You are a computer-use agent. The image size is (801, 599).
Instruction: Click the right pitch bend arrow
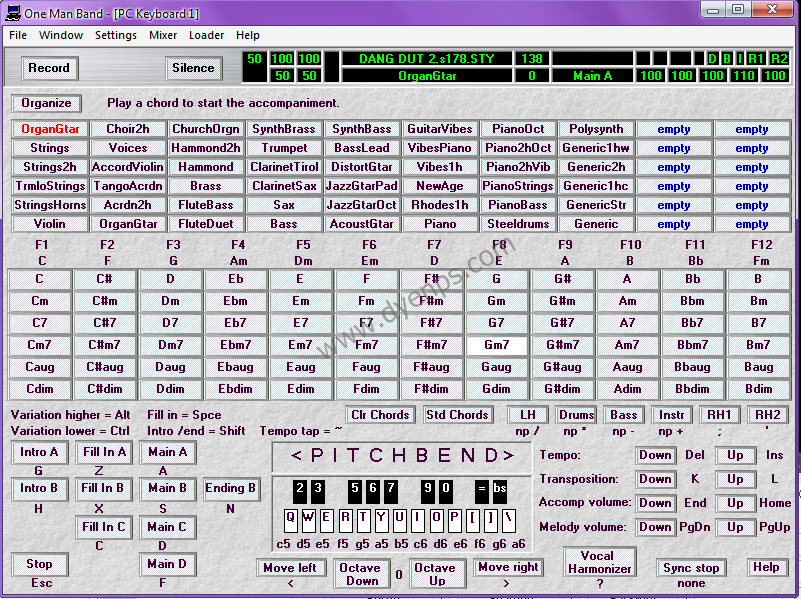(x=510, y=455)
